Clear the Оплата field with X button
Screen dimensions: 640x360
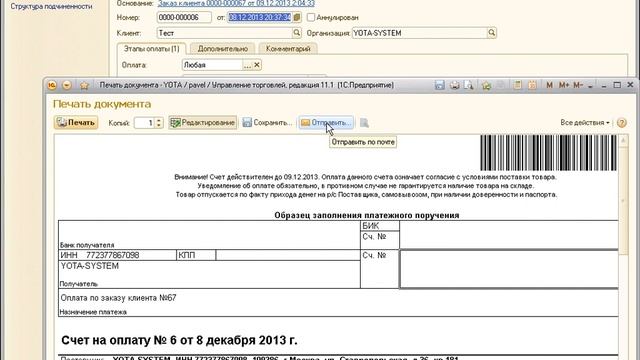pos(257,65)
